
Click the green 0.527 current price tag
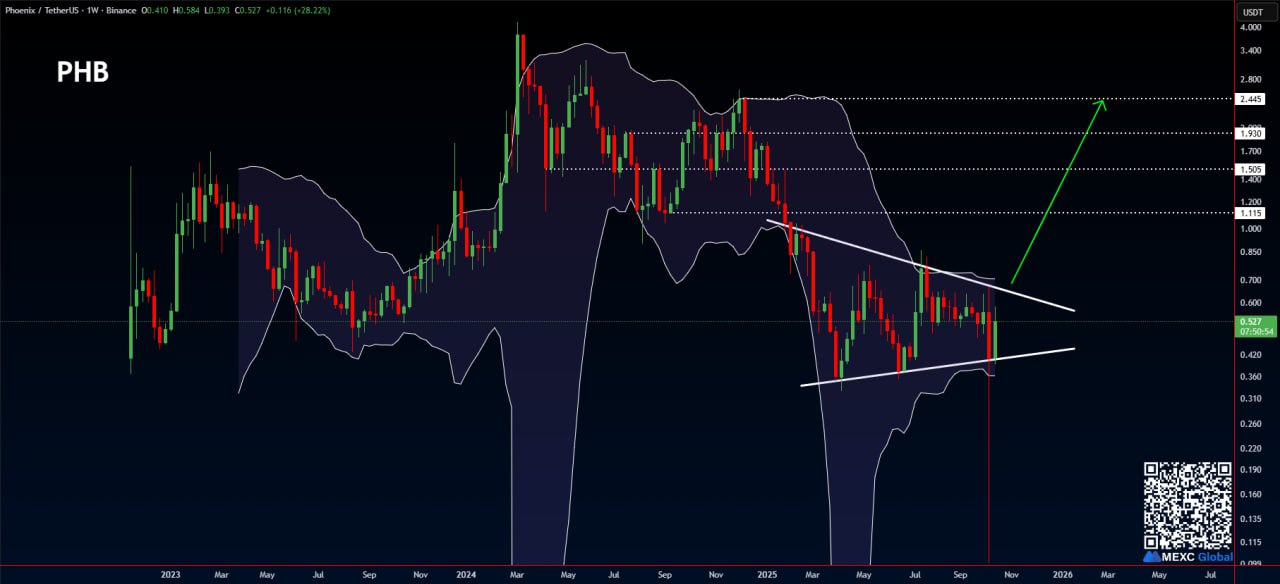pos(1252,321)
